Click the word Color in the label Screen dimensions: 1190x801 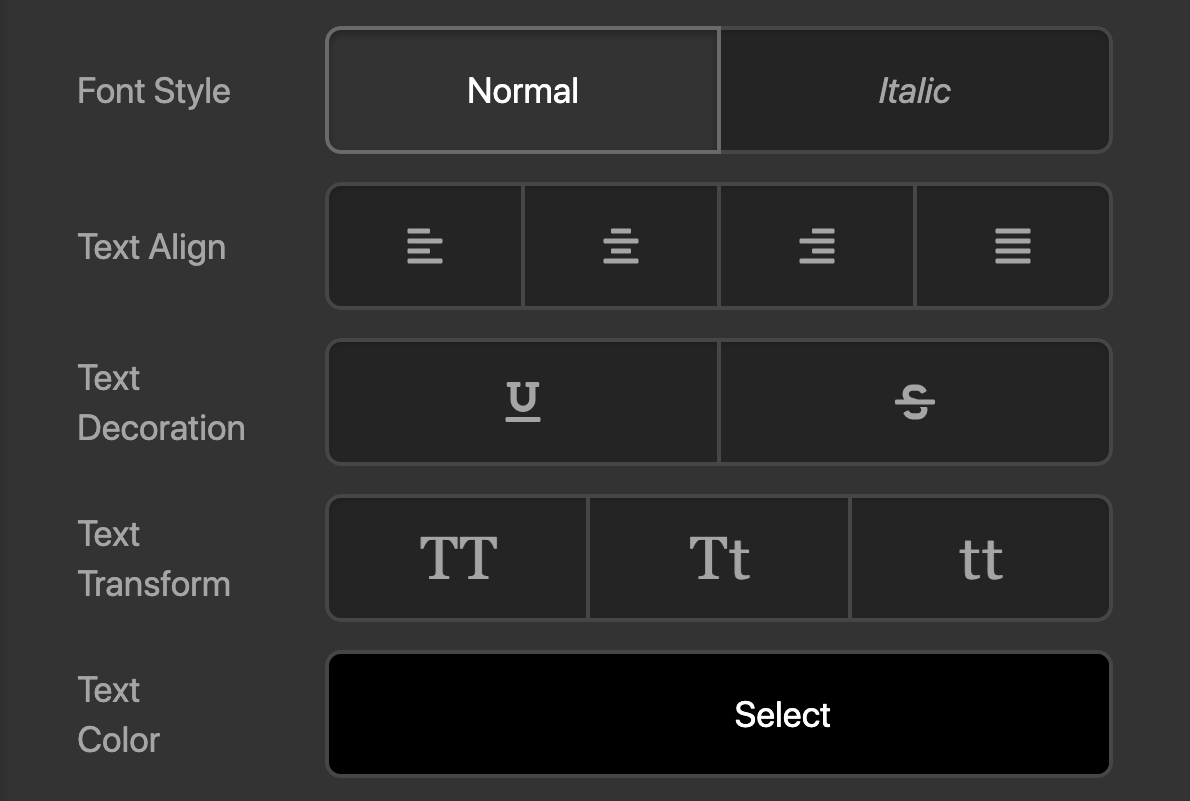pos(119,740)
